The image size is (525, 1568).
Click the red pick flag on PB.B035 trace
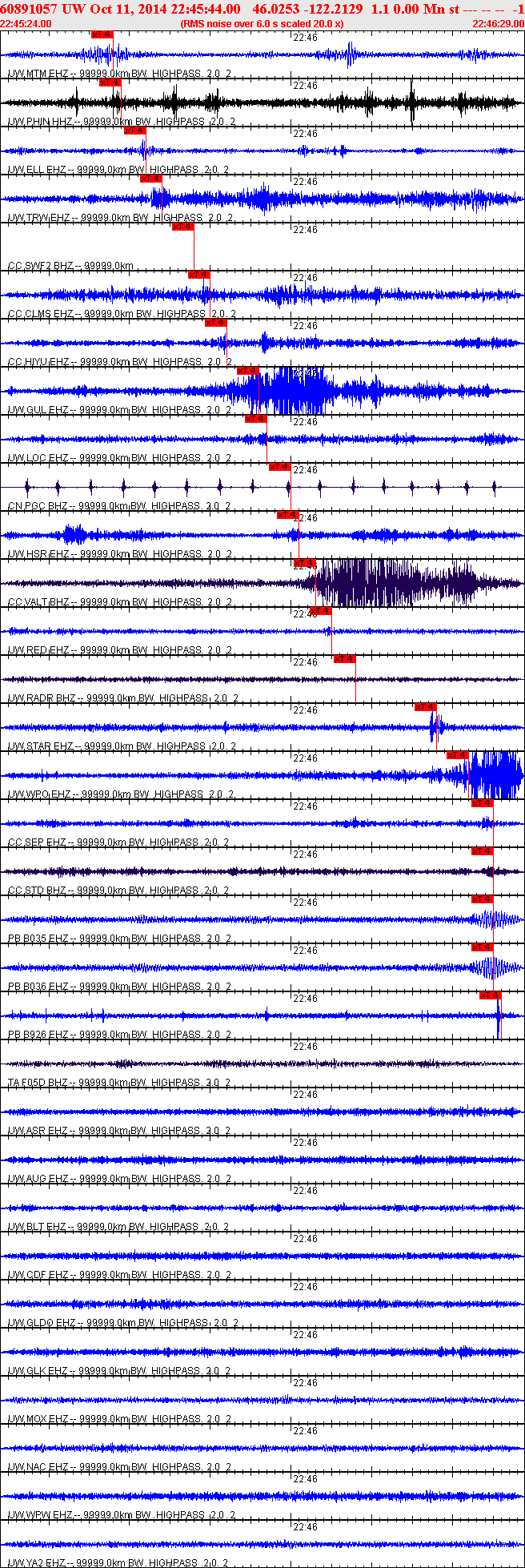483,899
